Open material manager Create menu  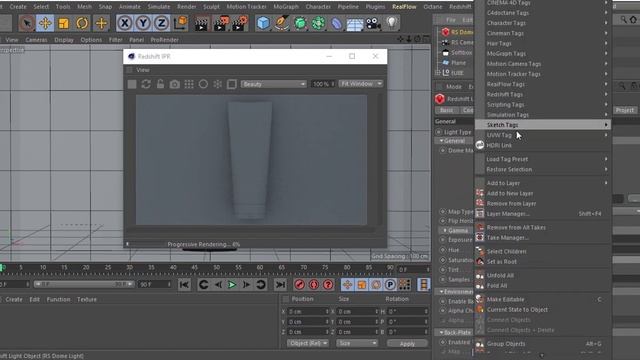click(x=14, y=300)
